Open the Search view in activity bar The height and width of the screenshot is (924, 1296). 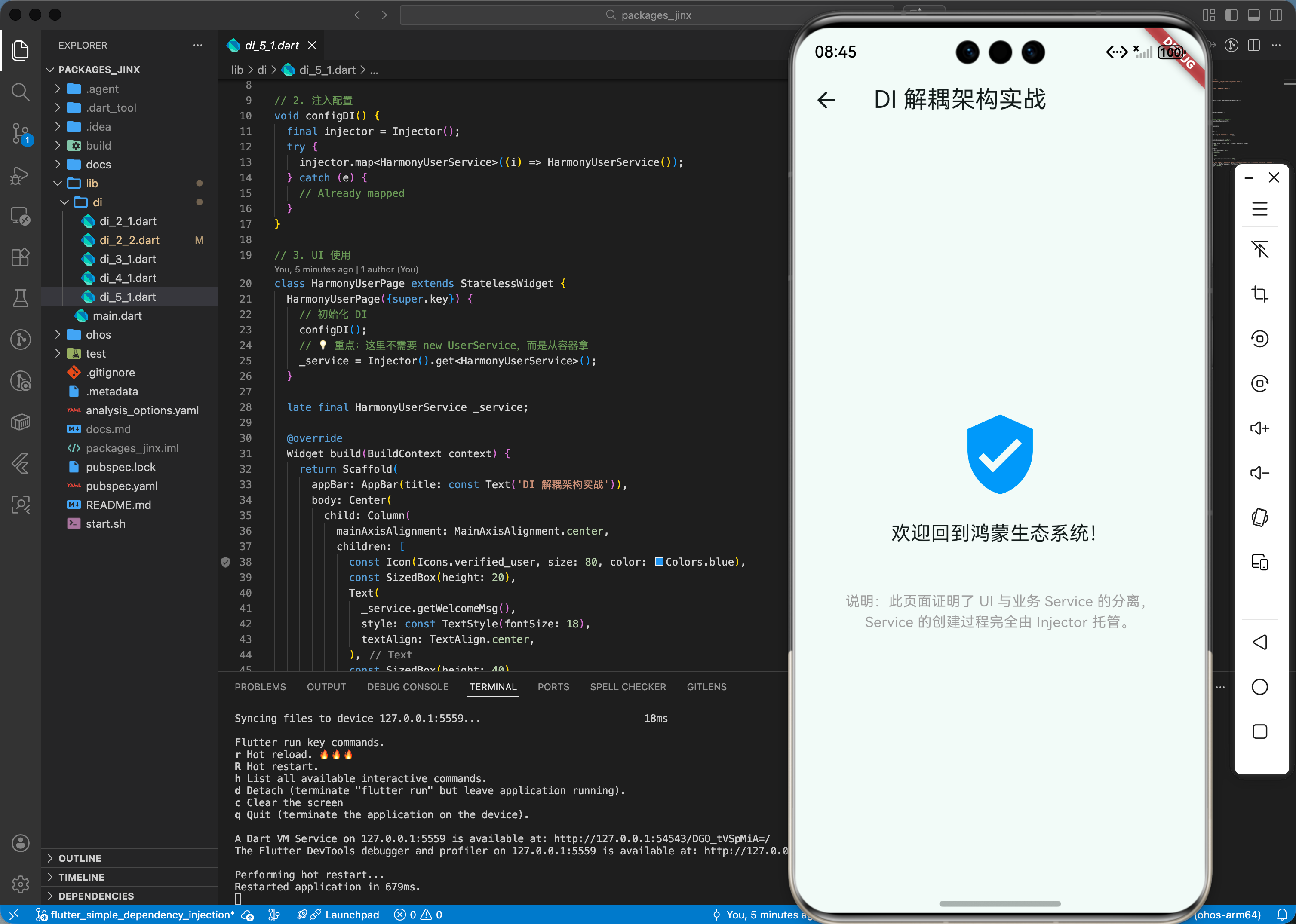click(21, 92)
